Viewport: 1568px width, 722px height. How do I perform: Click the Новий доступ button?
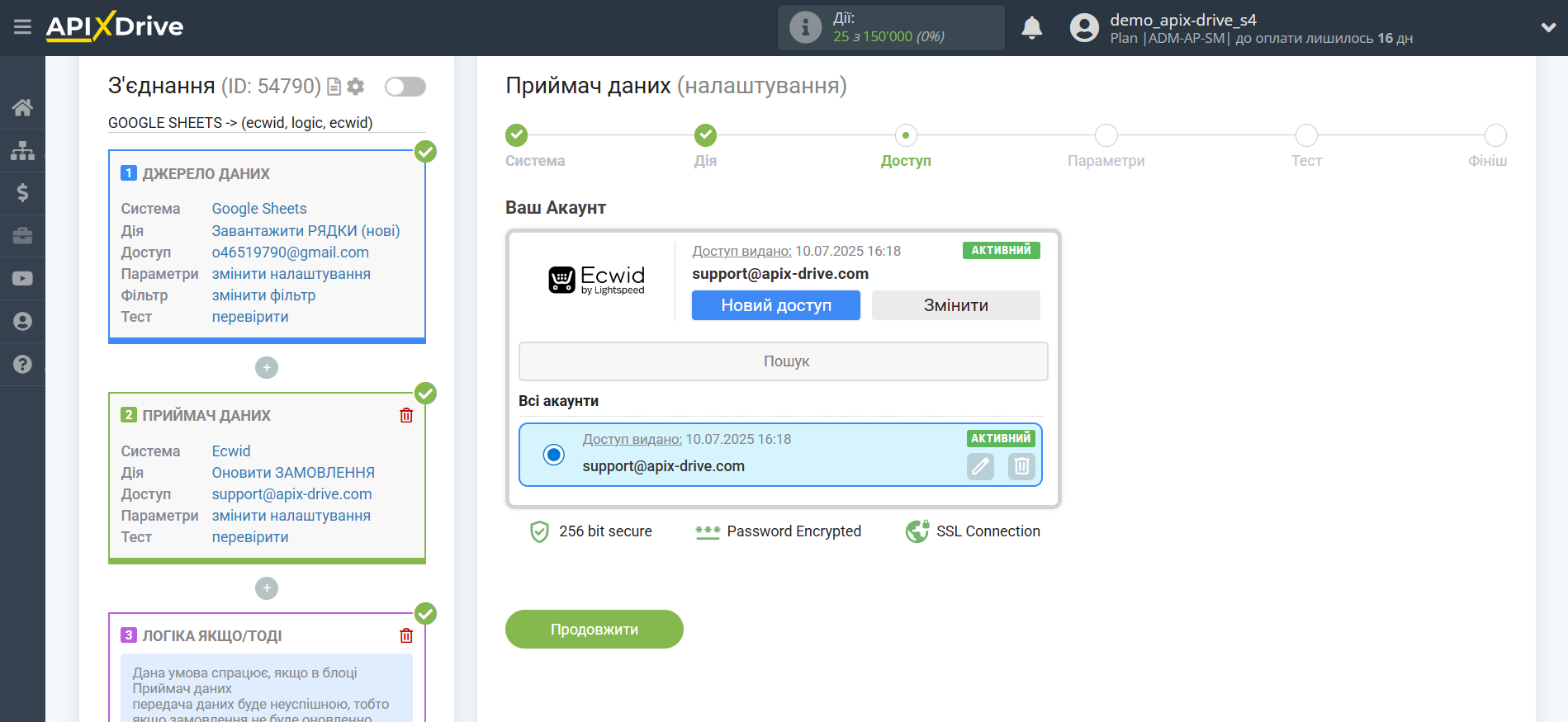(776, 305)
